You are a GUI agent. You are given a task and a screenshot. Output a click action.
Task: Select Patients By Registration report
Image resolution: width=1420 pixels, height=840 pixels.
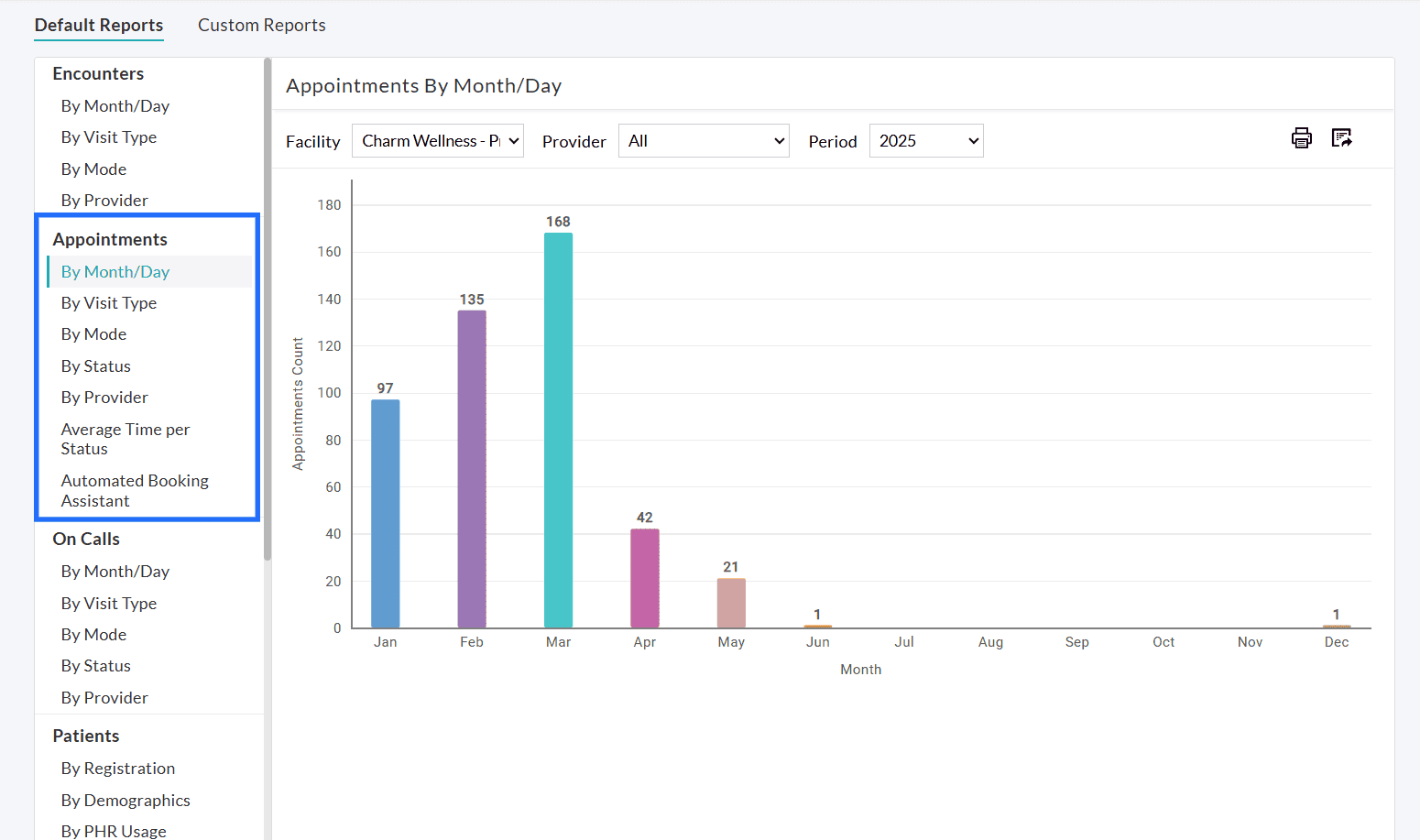(117, 768)
